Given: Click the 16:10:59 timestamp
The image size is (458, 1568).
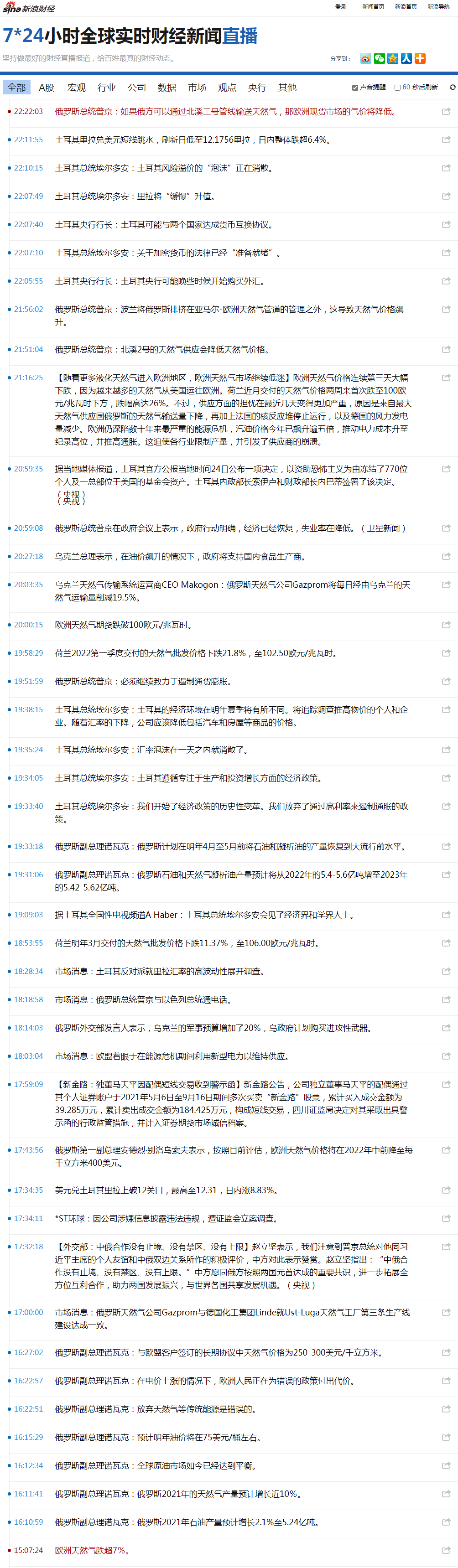Looking at the screenshot, I should pyautogui.click(x=29, y=1522).
